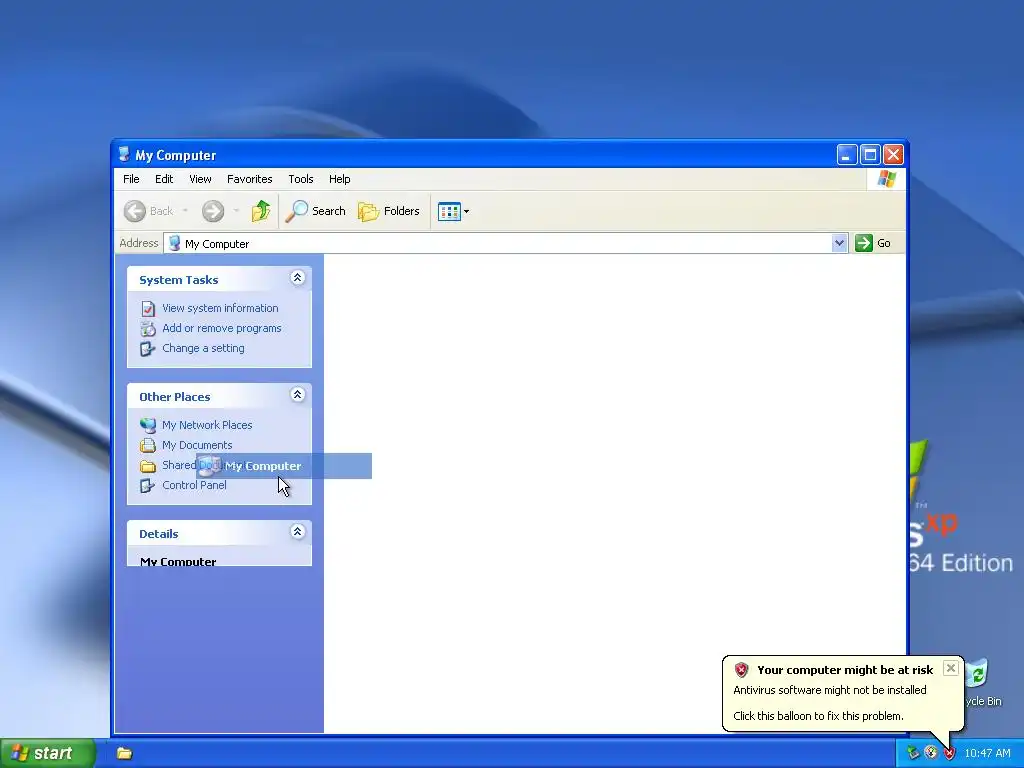Expand the Address bar dropdown

tap(839, 243)
